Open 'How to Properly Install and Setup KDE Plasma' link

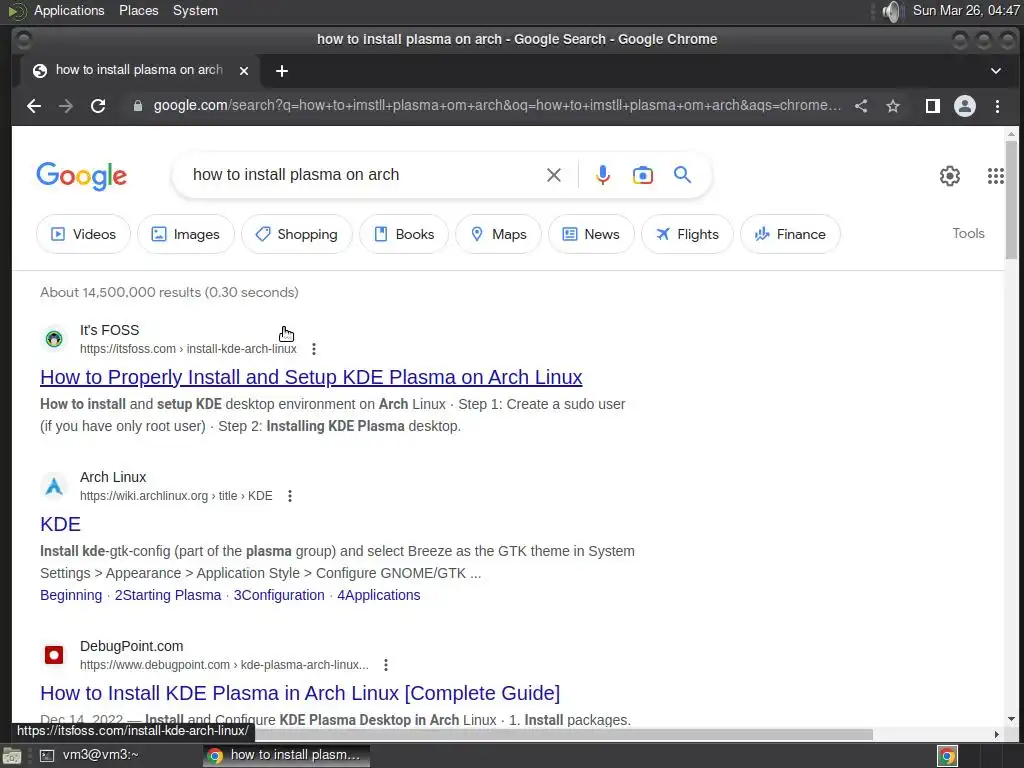coord(311,377)
